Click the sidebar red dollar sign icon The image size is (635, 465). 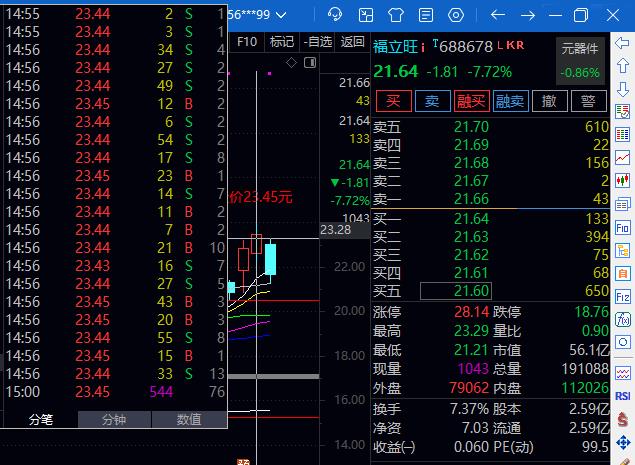623,420
